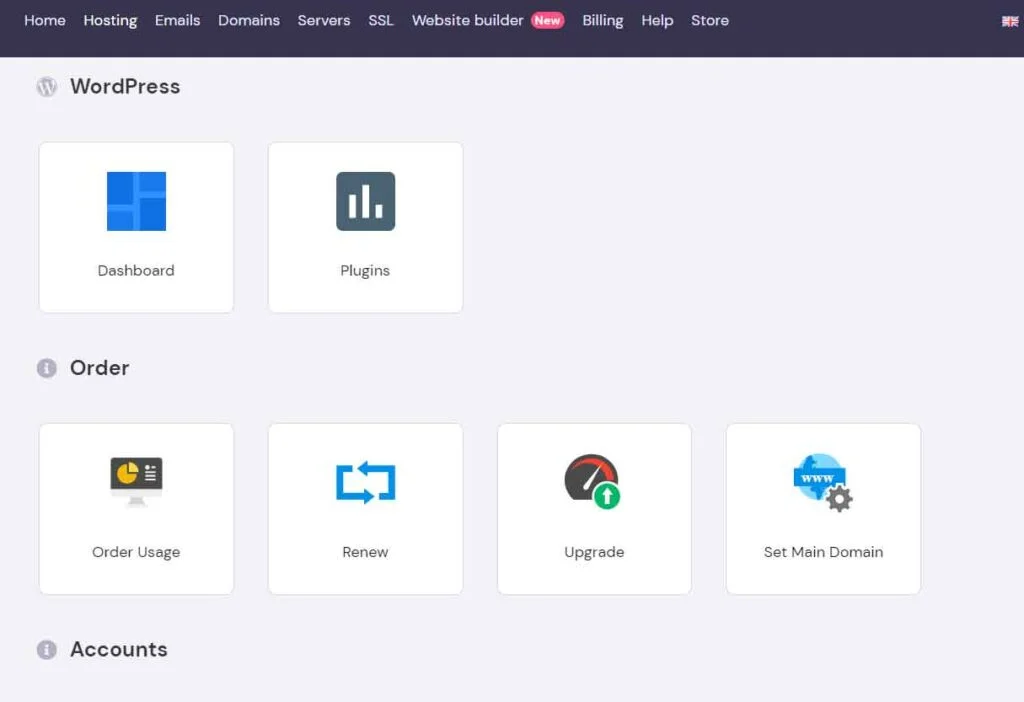The image size is (1024, 702).
Task: Click the New badge beside Website builder
Action: click(547, 20)
